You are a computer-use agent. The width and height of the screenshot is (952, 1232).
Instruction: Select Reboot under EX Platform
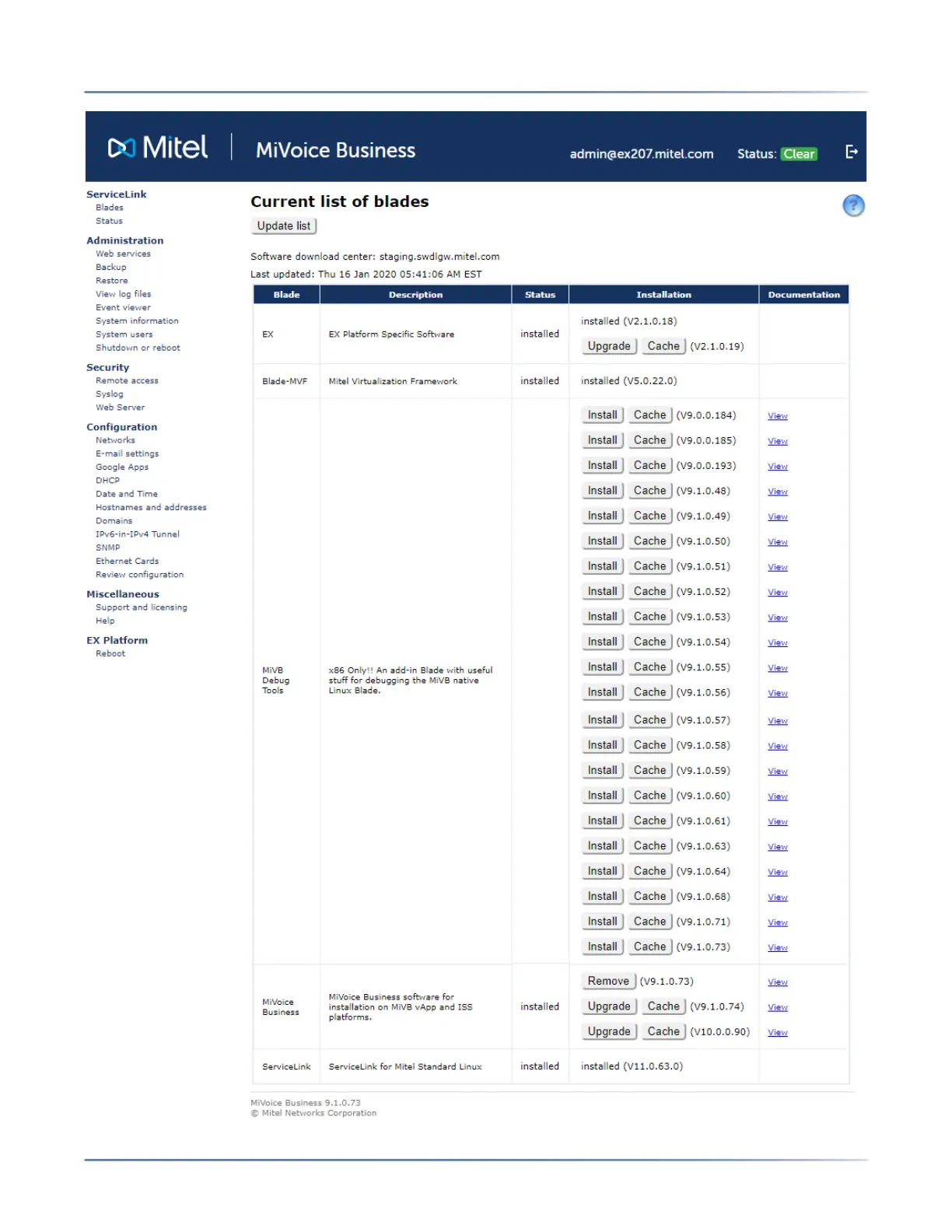(x=110, y=653)
